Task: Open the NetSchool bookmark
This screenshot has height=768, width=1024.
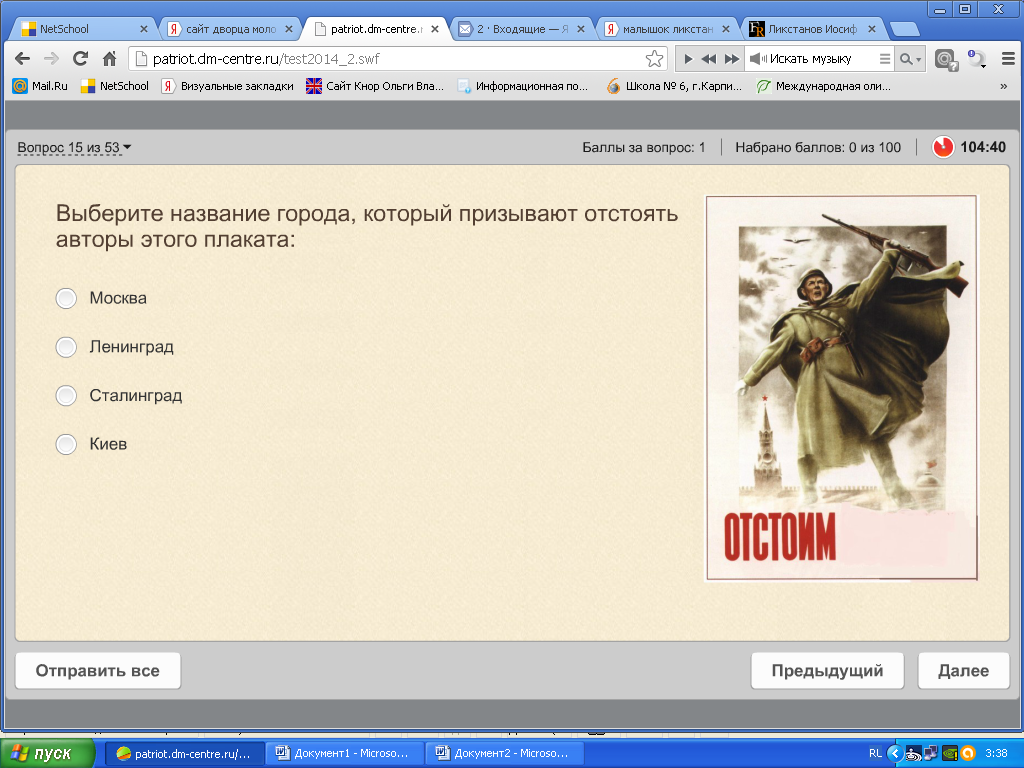Action: coord(115,86)
